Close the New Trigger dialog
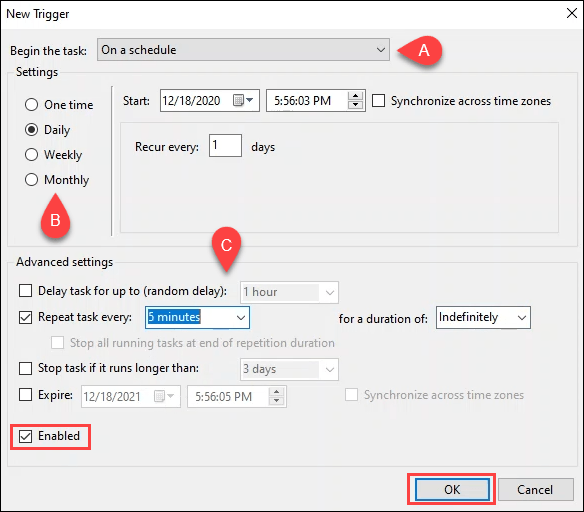The height and width of the screenshot is (512, 584). pyautogui.click(x=571, y=13)
